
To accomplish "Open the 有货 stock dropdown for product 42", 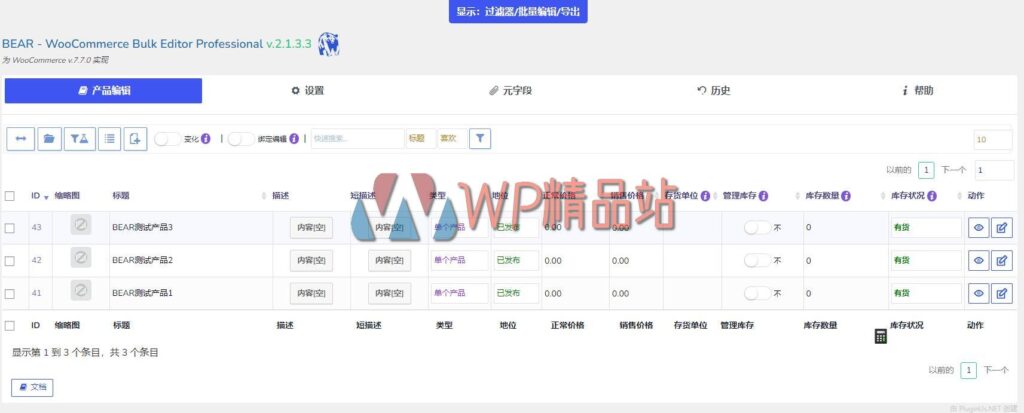I will [x=926, y=260].
